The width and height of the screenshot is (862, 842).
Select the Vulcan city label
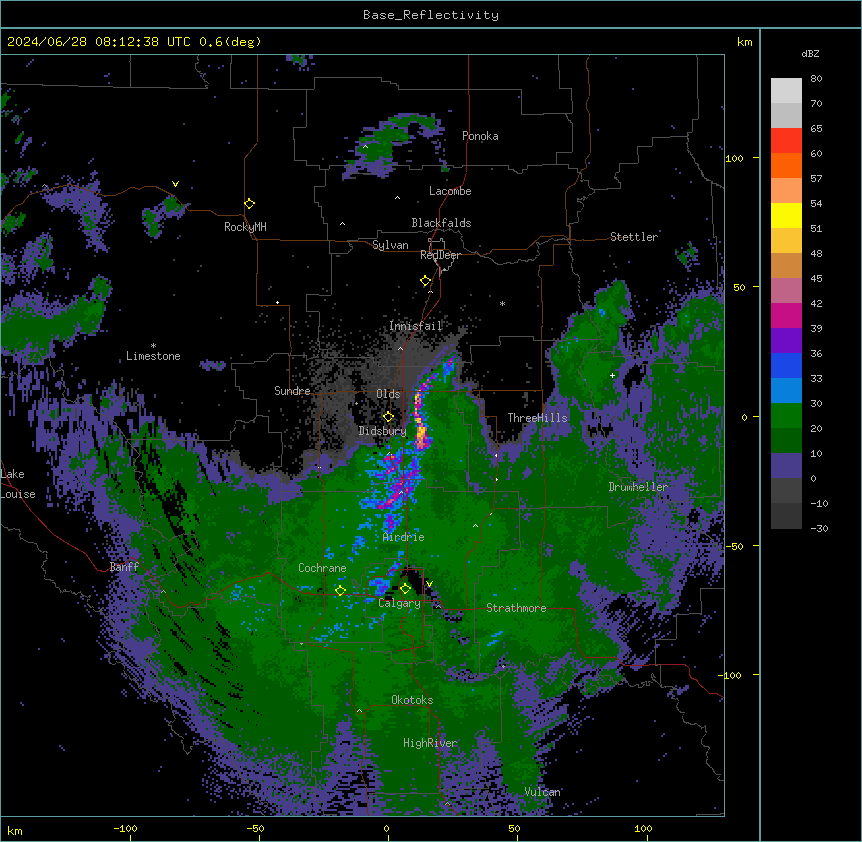click(x=543, y=792)
